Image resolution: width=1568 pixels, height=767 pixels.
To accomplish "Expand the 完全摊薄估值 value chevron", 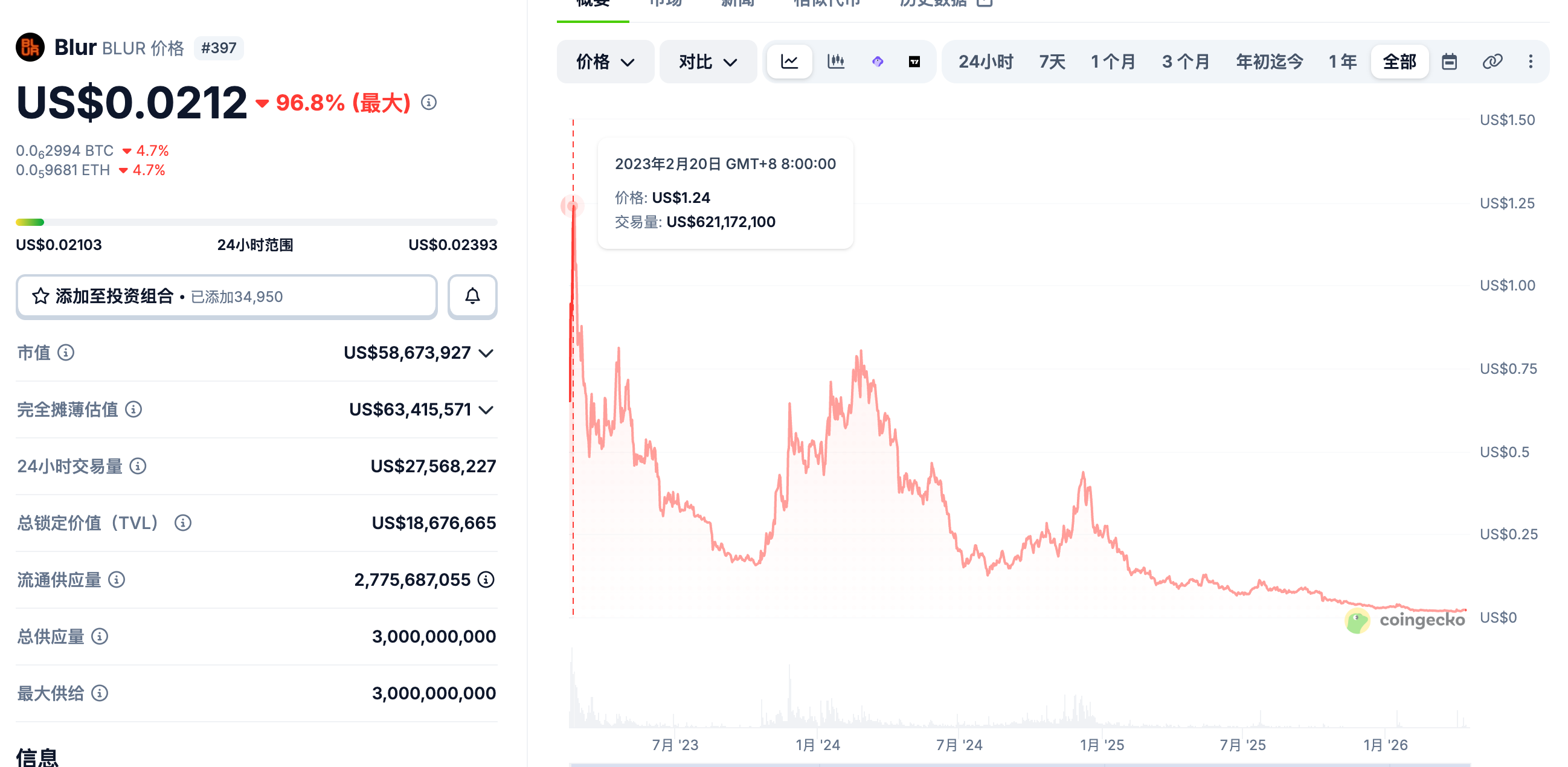I will point(486,409).
